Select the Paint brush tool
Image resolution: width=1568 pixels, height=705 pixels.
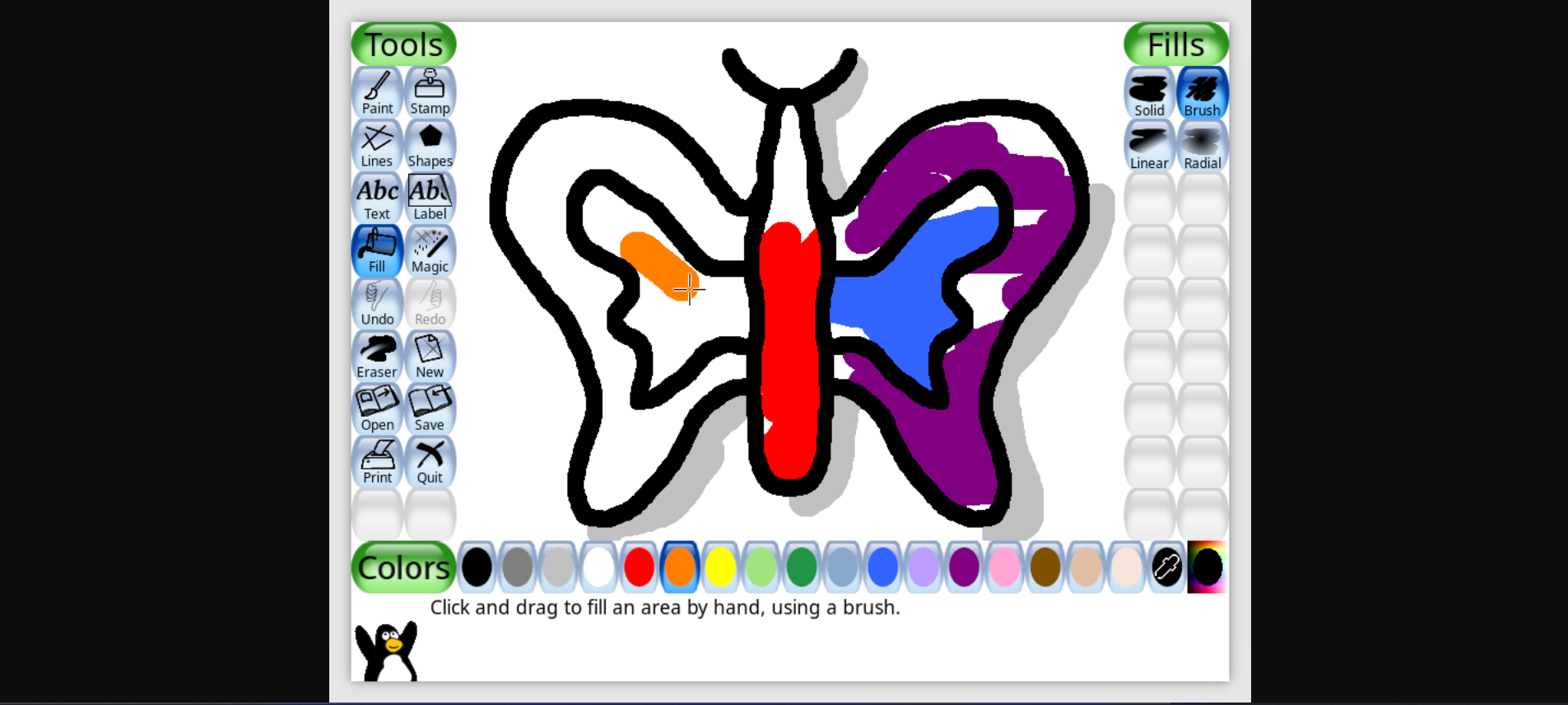[x=377, y=92]
